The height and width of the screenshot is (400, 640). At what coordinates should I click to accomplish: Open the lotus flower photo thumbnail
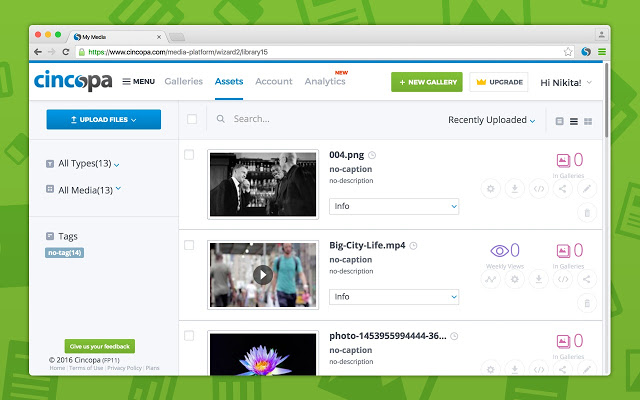[263, 353]
